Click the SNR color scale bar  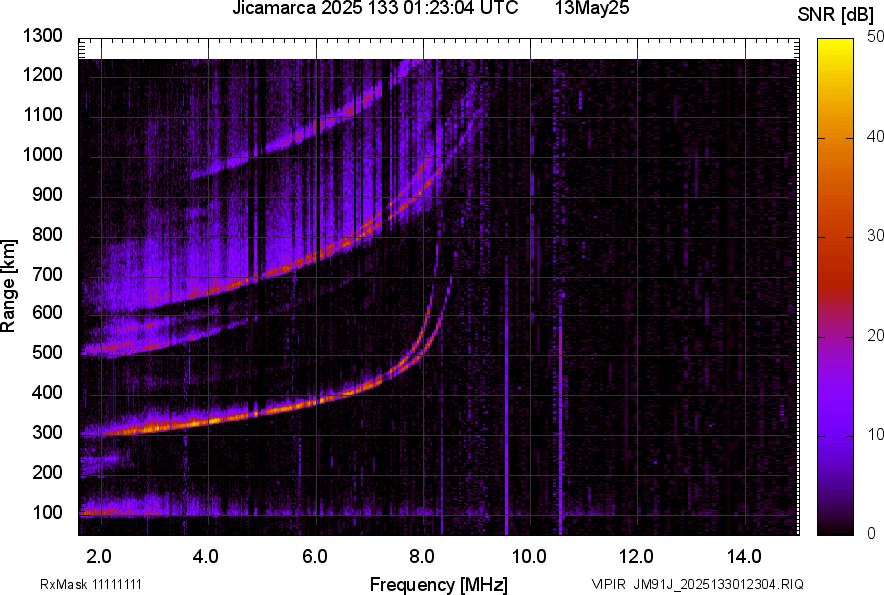click(835, 287)
